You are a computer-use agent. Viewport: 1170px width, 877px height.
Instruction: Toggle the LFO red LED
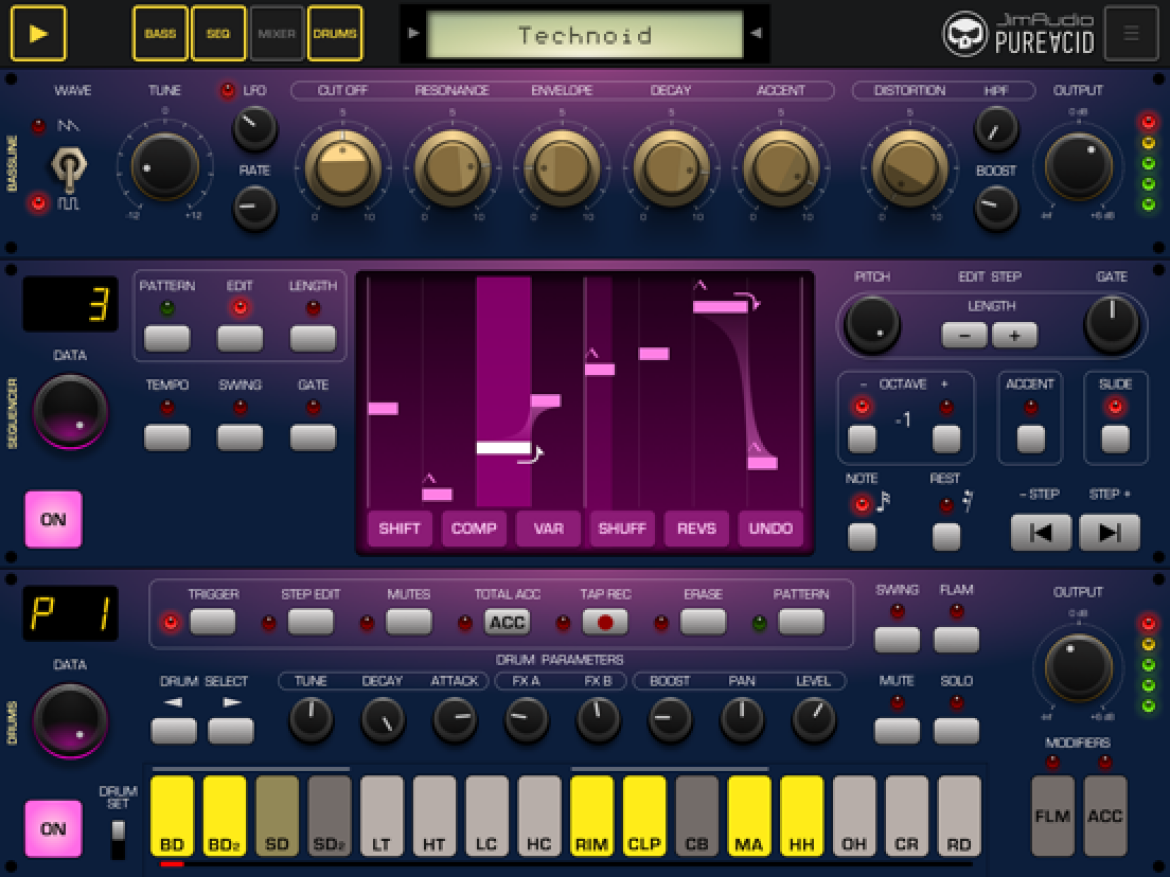pyautogui.click(x=227, y=91)
